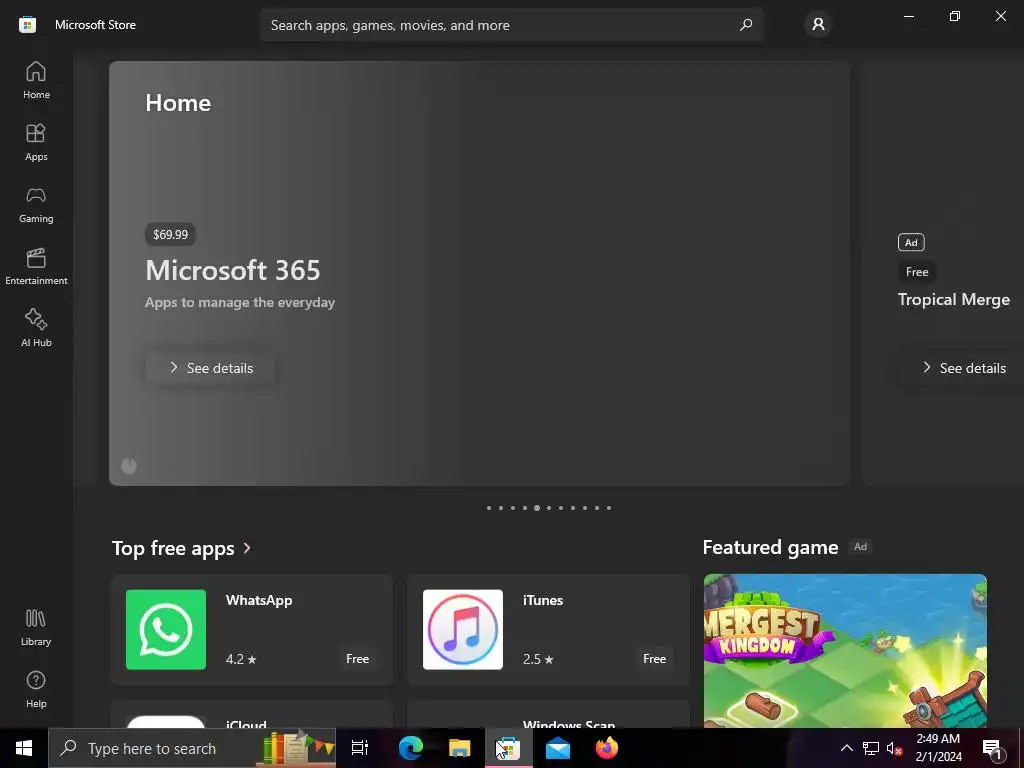
Task: Expand the Top free apps list
Action: (x=247, y=548)
